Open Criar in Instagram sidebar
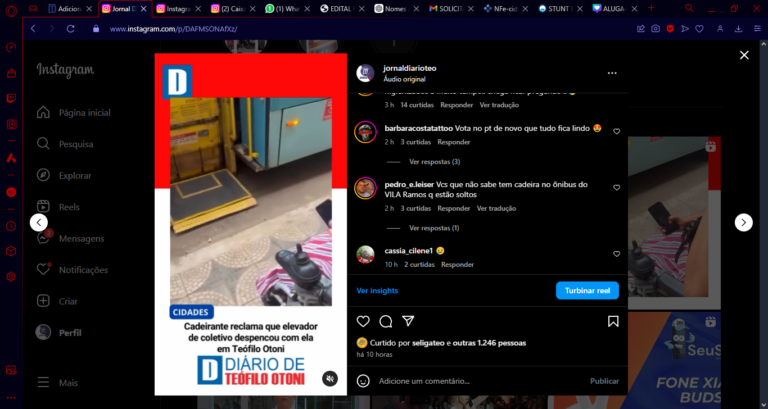 pos(57,301)
